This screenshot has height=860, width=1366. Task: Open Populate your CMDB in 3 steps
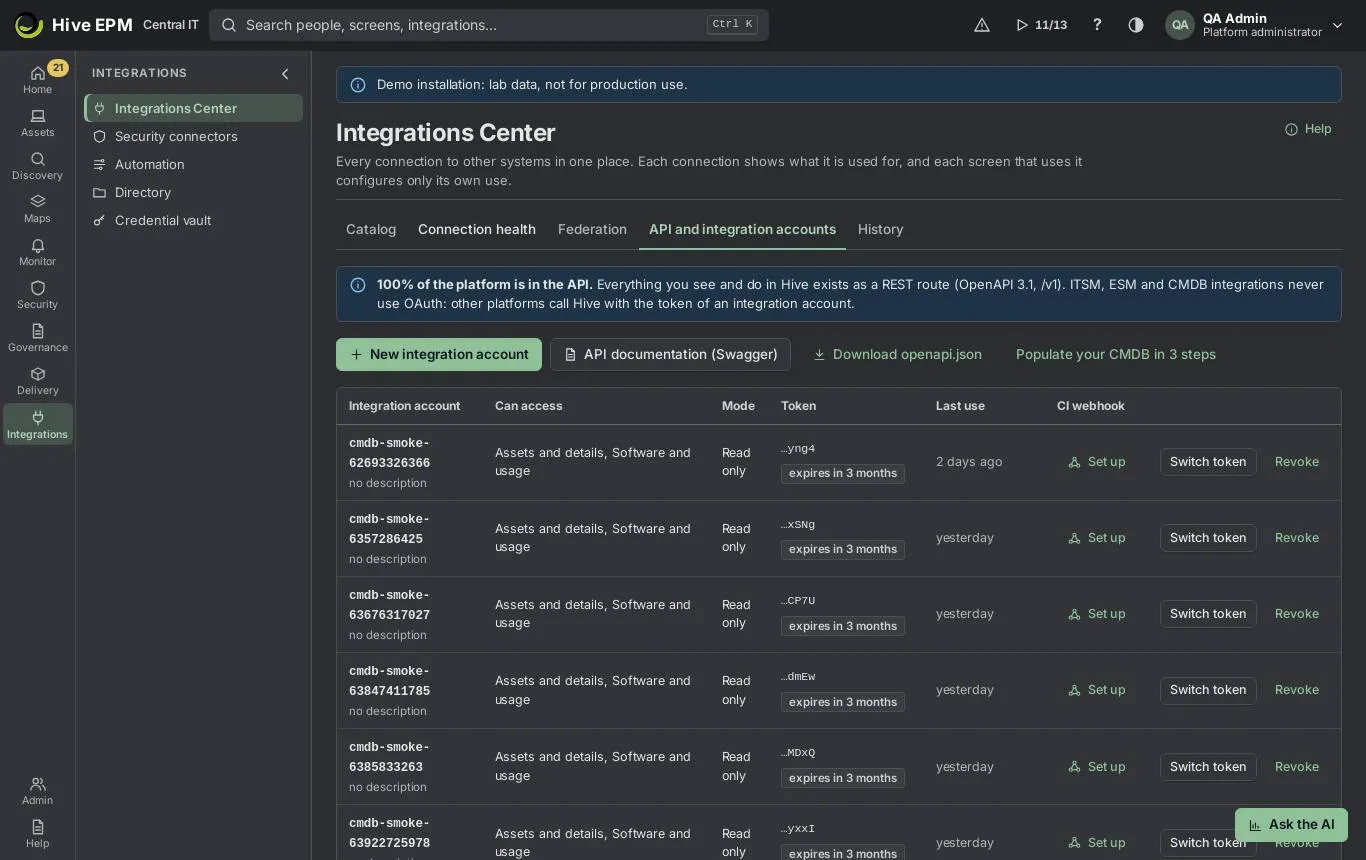[1116, 354]
